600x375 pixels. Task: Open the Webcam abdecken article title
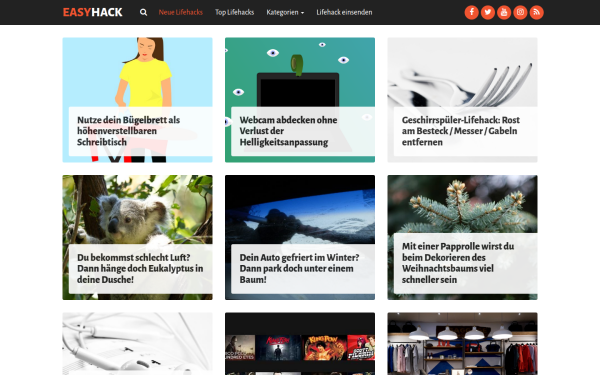pyautogui.click(x=288, y=131)
